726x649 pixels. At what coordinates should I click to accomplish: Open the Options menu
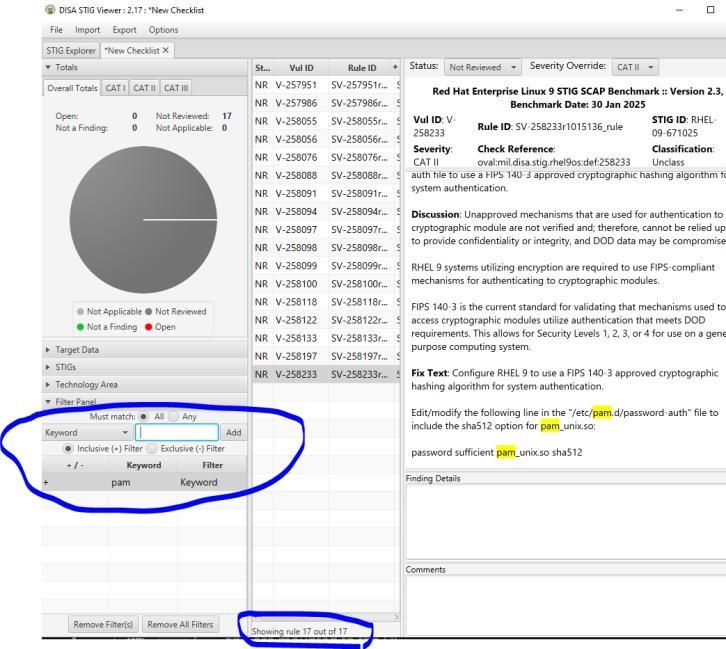coord(163,30)
